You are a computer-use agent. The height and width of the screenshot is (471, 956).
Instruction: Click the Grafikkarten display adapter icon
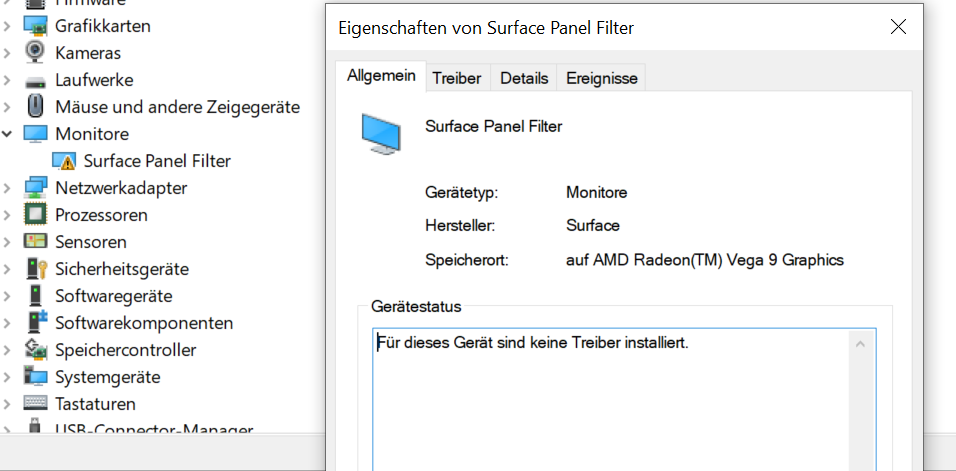point(35,26)
